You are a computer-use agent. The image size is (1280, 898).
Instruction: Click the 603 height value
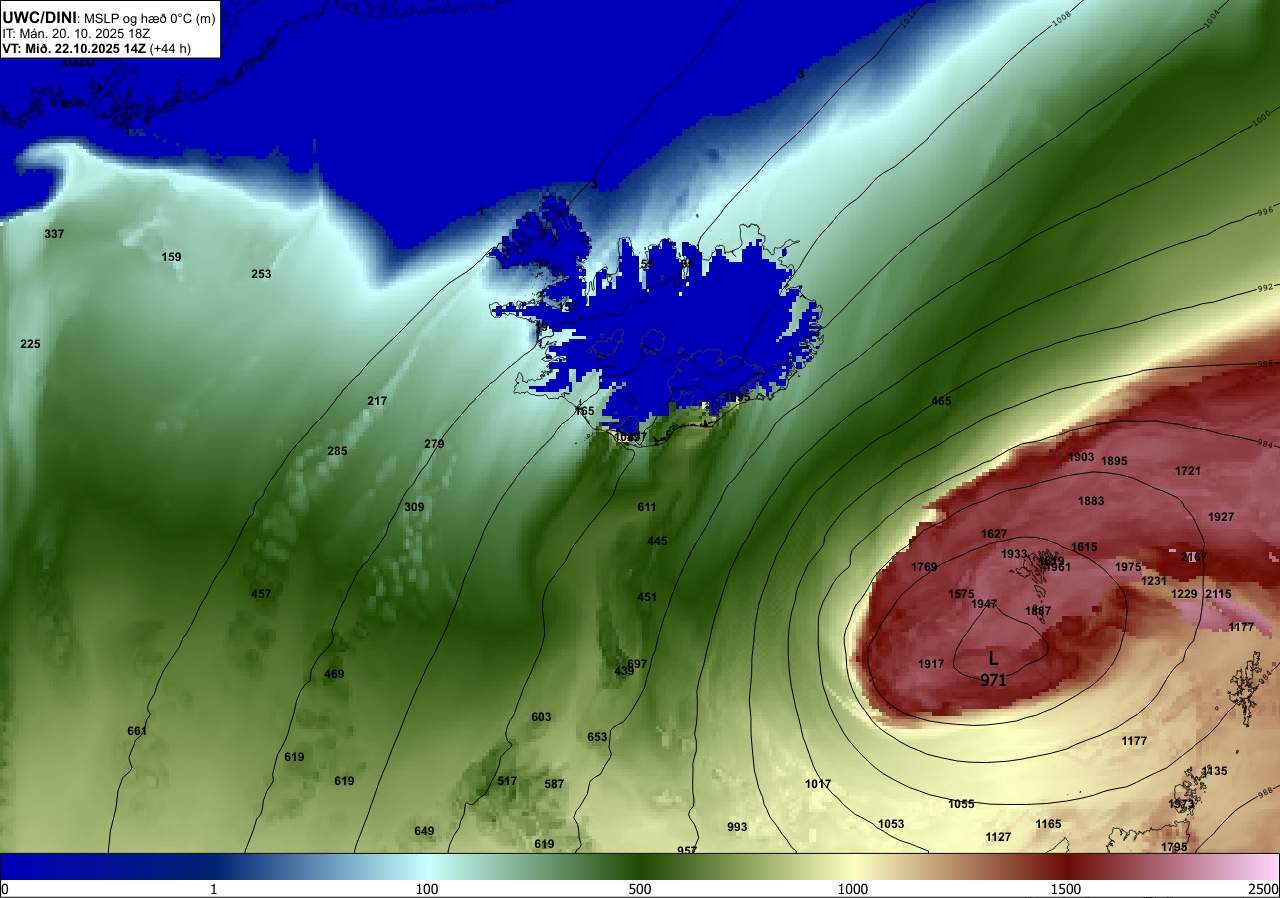(x=541, y=717)
